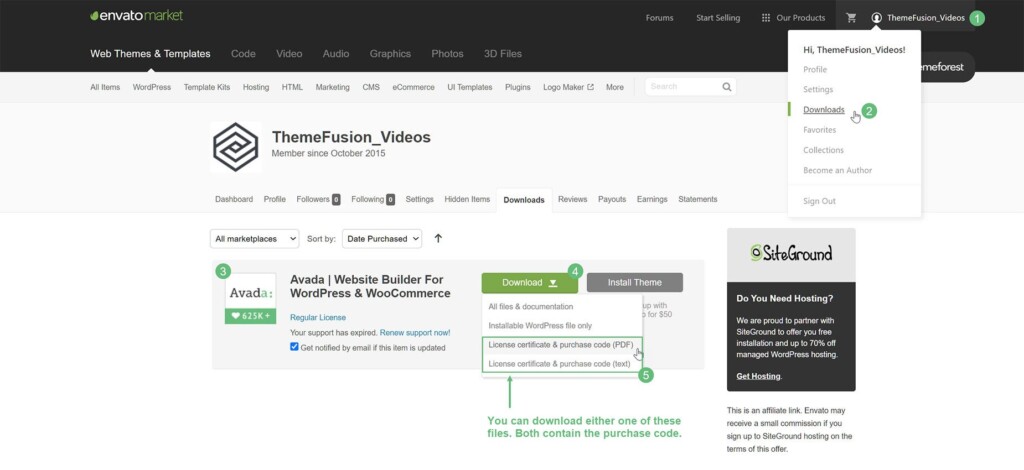Open the Payouts tab
1024x470 pixels.
coord(612,199)
